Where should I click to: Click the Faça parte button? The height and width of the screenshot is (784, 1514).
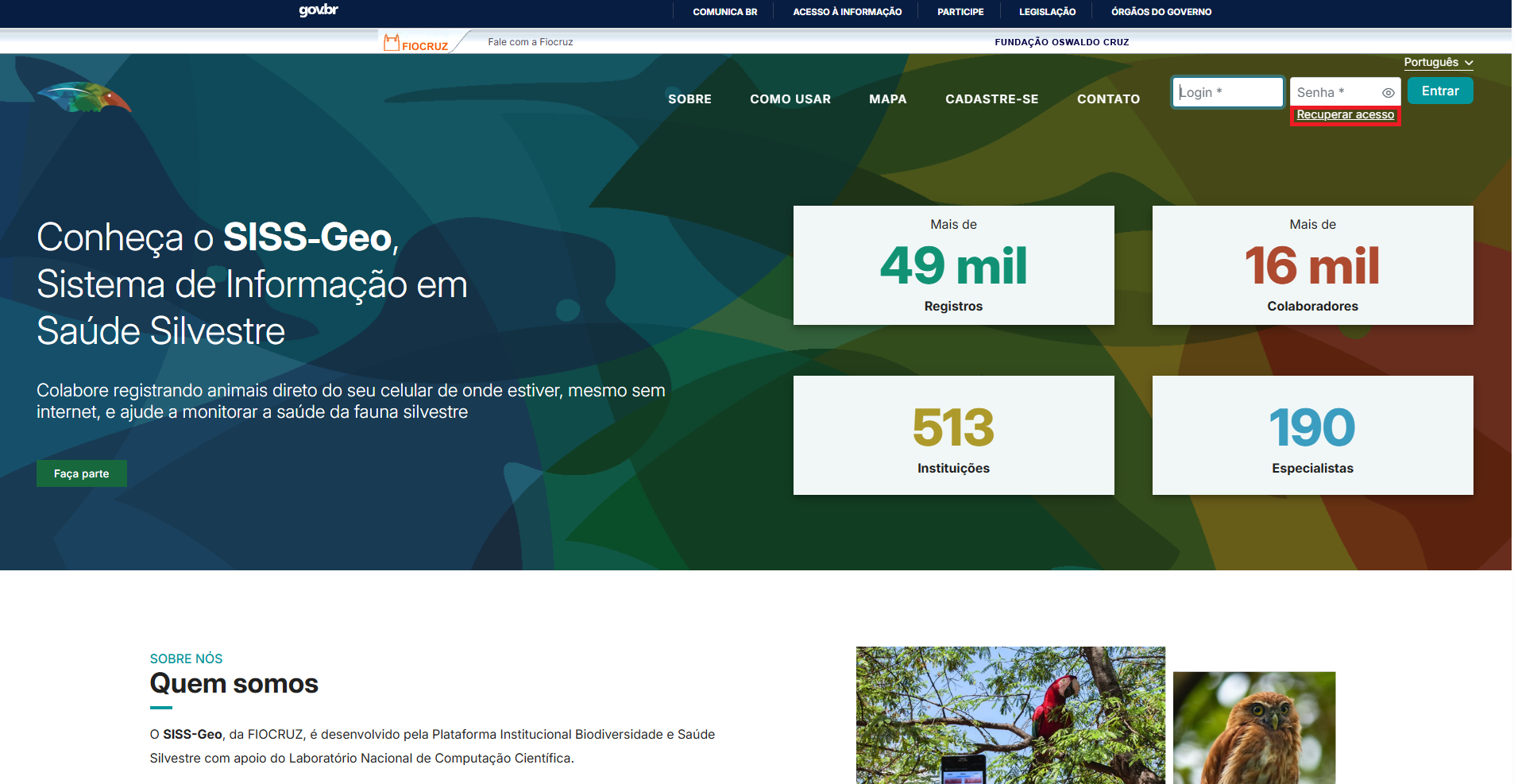coord(81,473)
